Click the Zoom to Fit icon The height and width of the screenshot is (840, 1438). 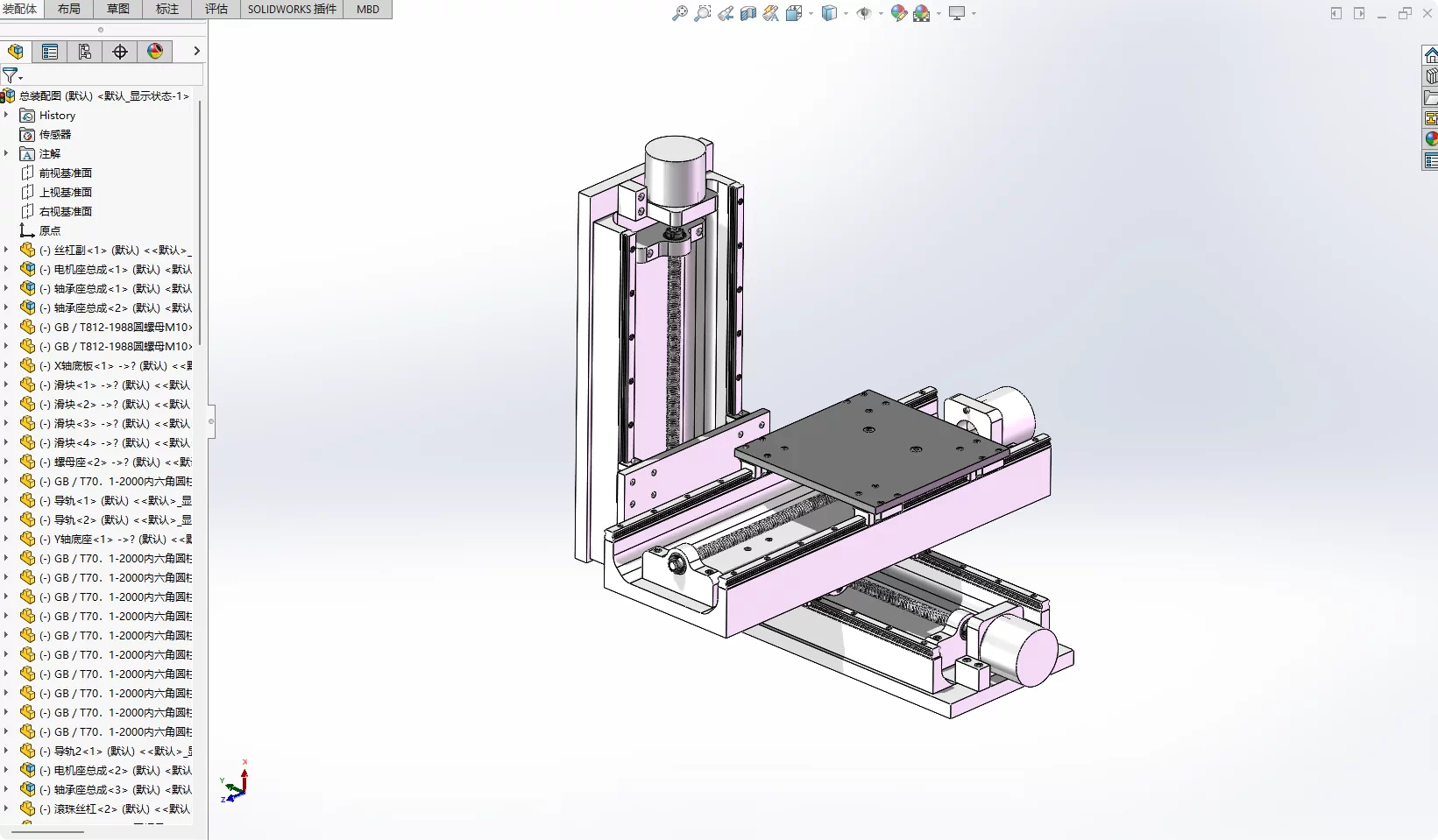point(679,13)
